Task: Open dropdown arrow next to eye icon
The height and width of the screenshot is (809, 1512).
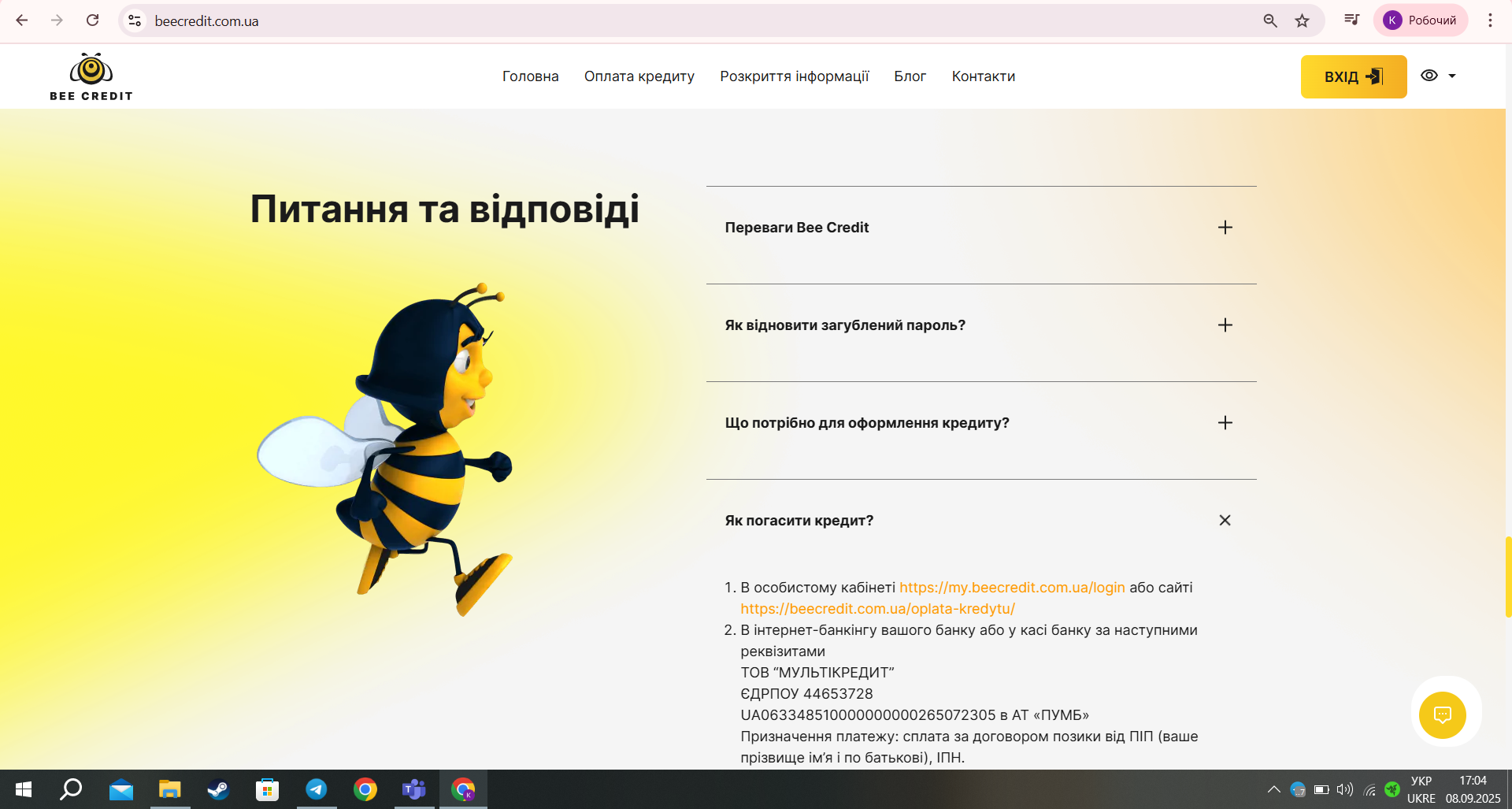Action: [x=1452, y=76]
